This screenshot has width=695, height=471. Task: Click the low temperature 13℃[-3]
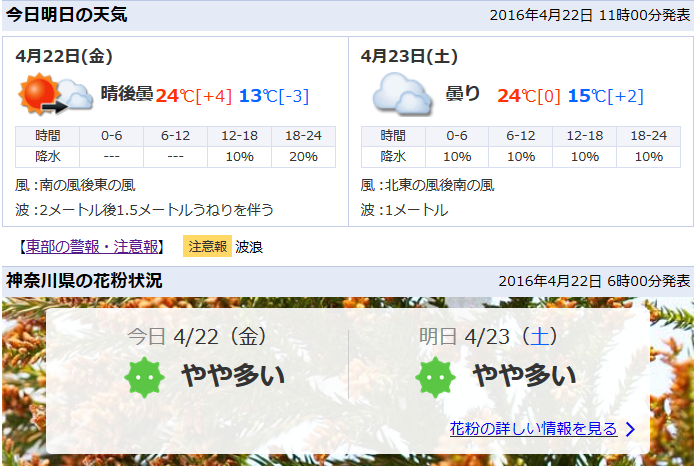point(274,96)
